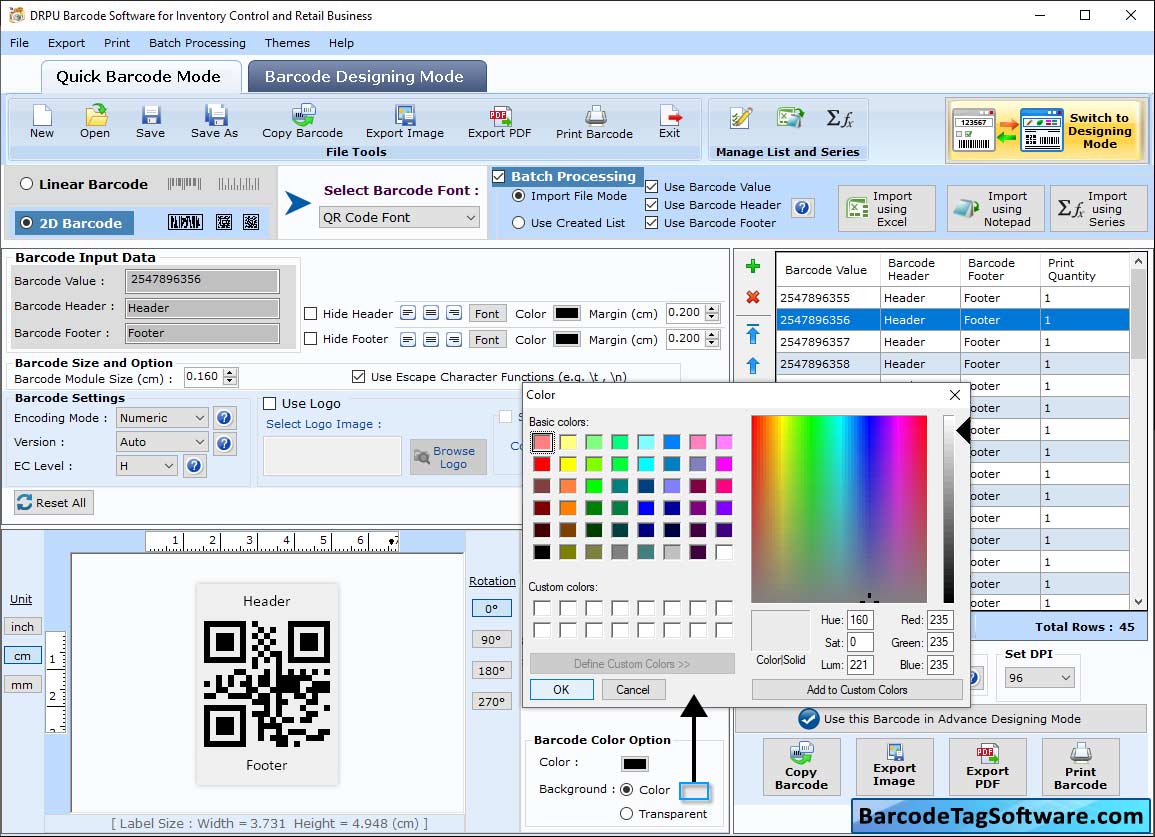Align header text left
This screenshot has width=1155, height=837.
[408, 313]
